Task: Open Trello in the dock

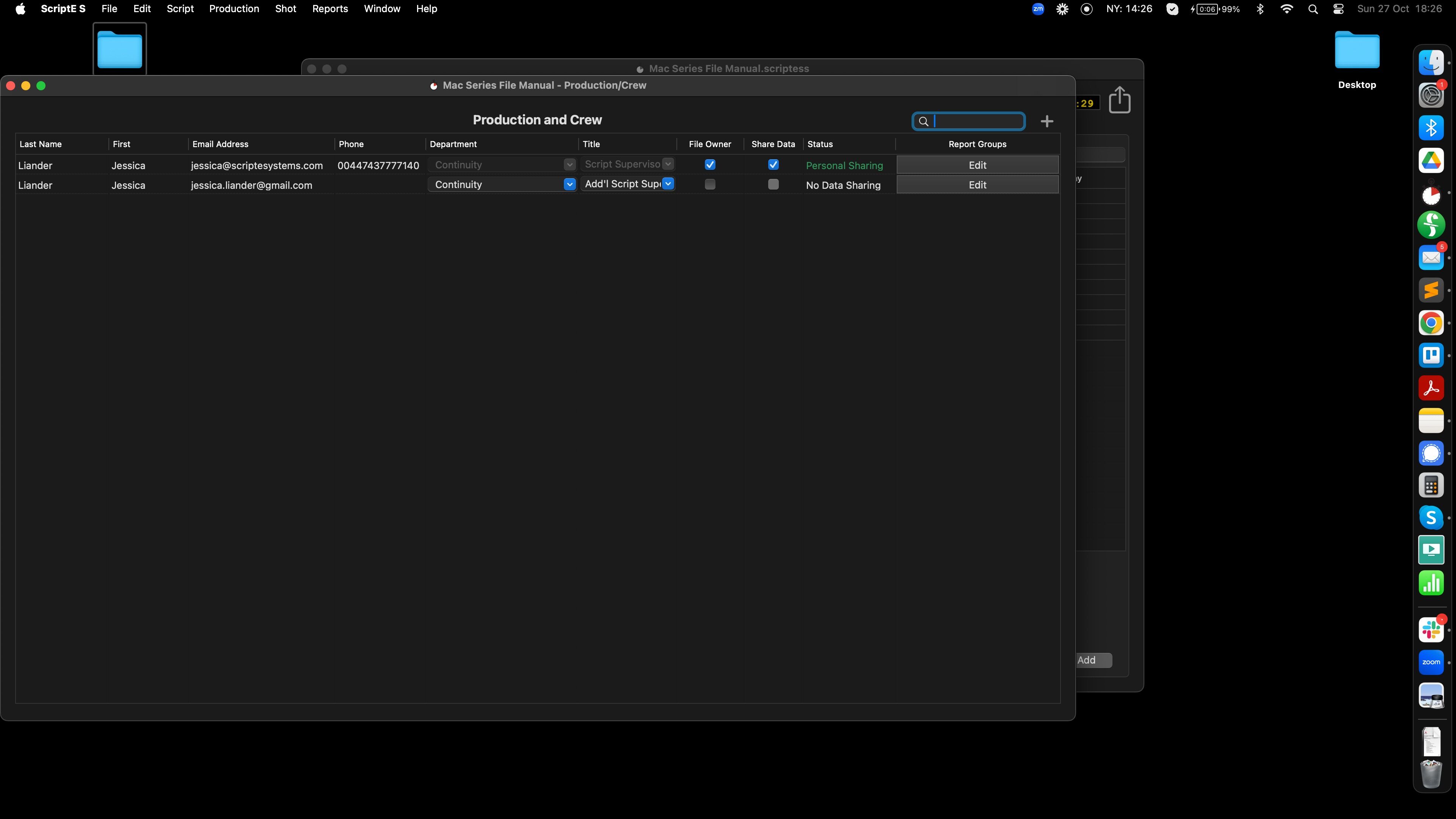Action: pyautogui.click(x=1431, y=356)
